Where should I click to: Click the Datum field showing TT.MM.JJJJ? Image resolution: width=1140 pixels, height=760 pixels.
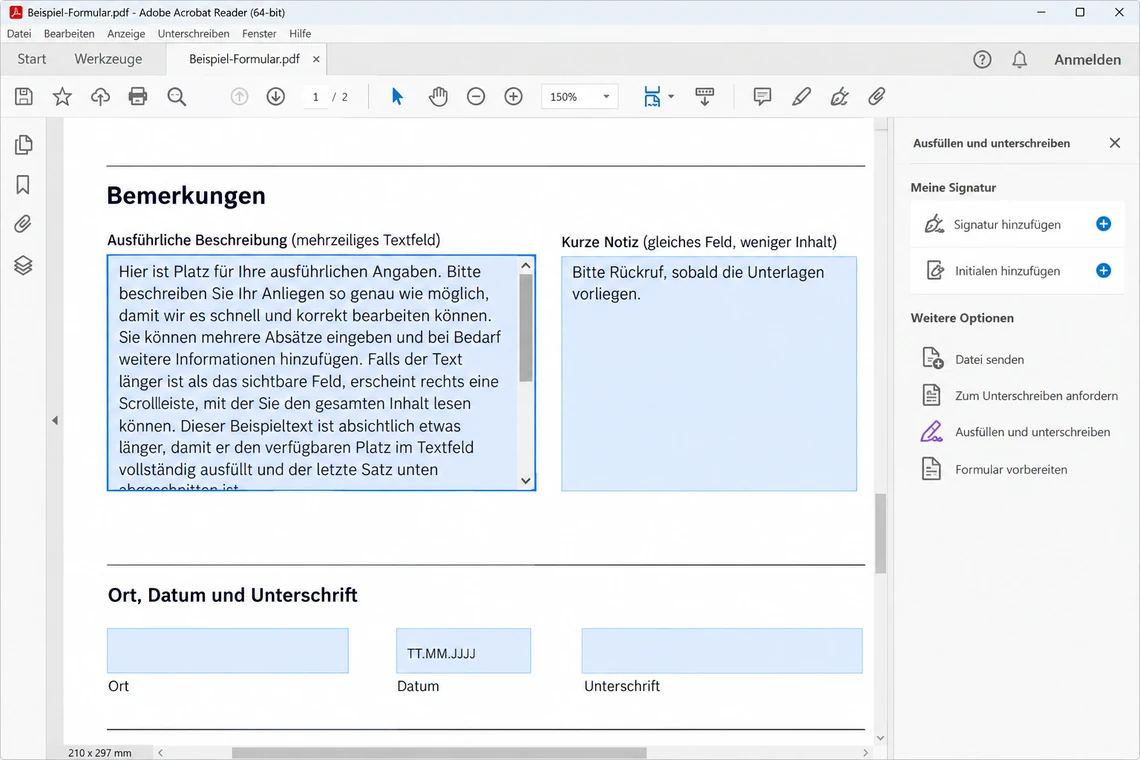[x=463, y=651]
